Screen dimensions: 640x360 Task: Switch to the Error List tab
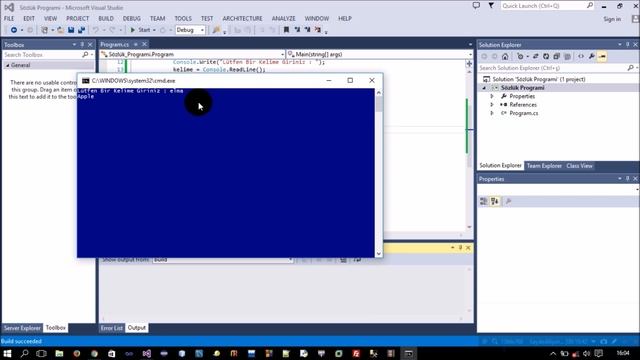111,328
